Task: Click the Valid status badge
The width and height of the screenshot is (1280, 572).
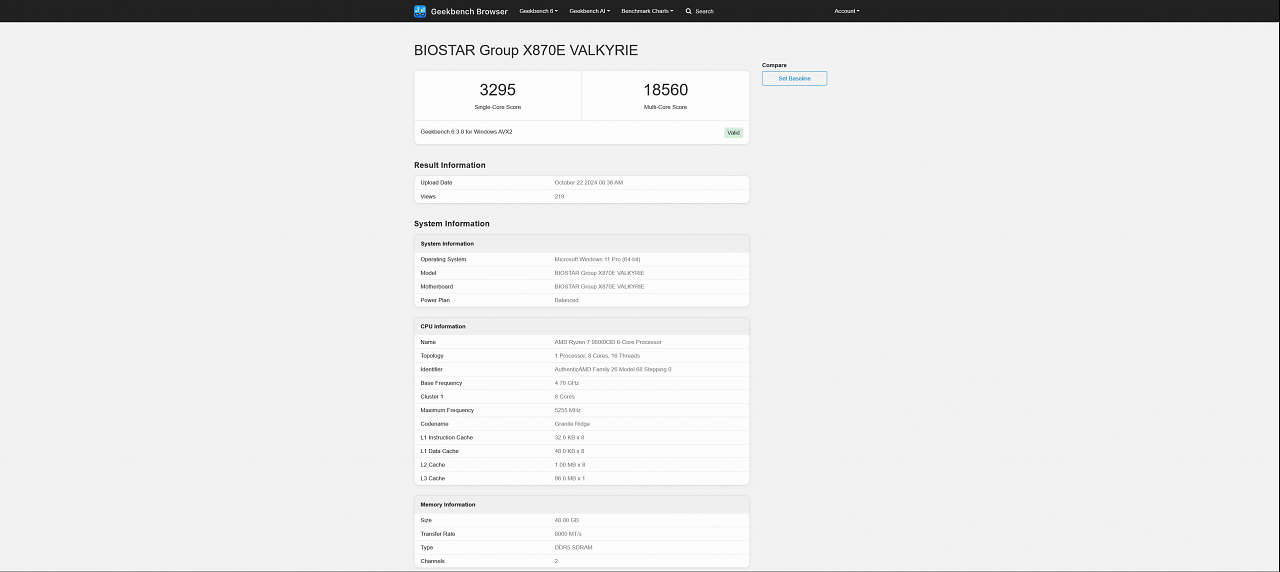Action: pos(734,132)
